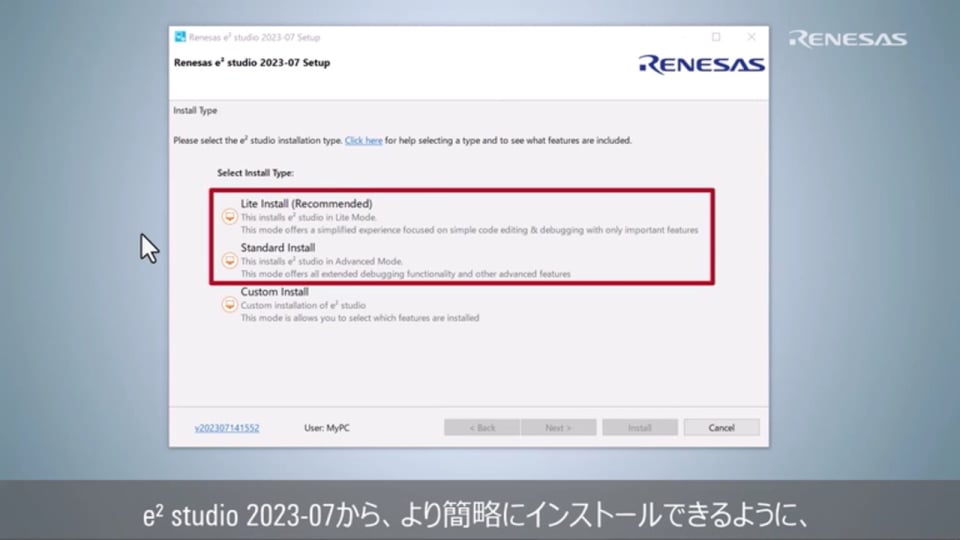The width and height of the screenshot is (960, 540).
Task: Click the Standard Install download arrow icon
Action: coord(229,260)
